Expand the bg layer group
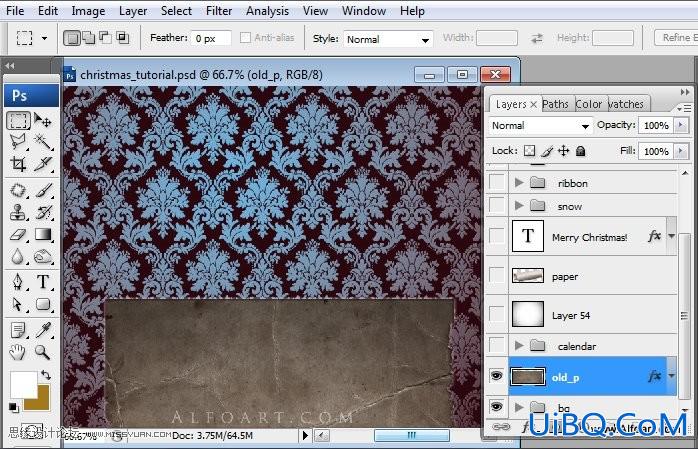 (519, 407)
